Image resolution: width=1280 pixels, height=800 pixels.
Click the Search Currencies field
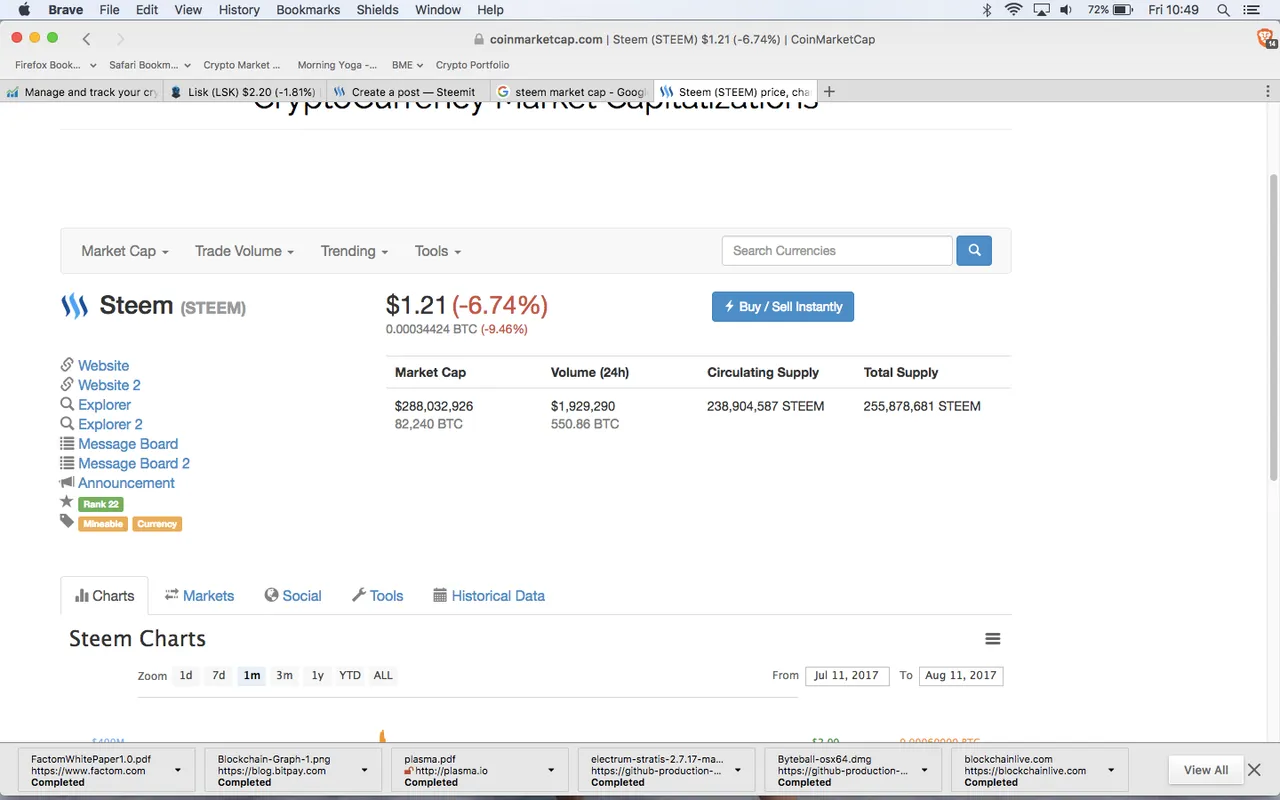tap(837, 251)
